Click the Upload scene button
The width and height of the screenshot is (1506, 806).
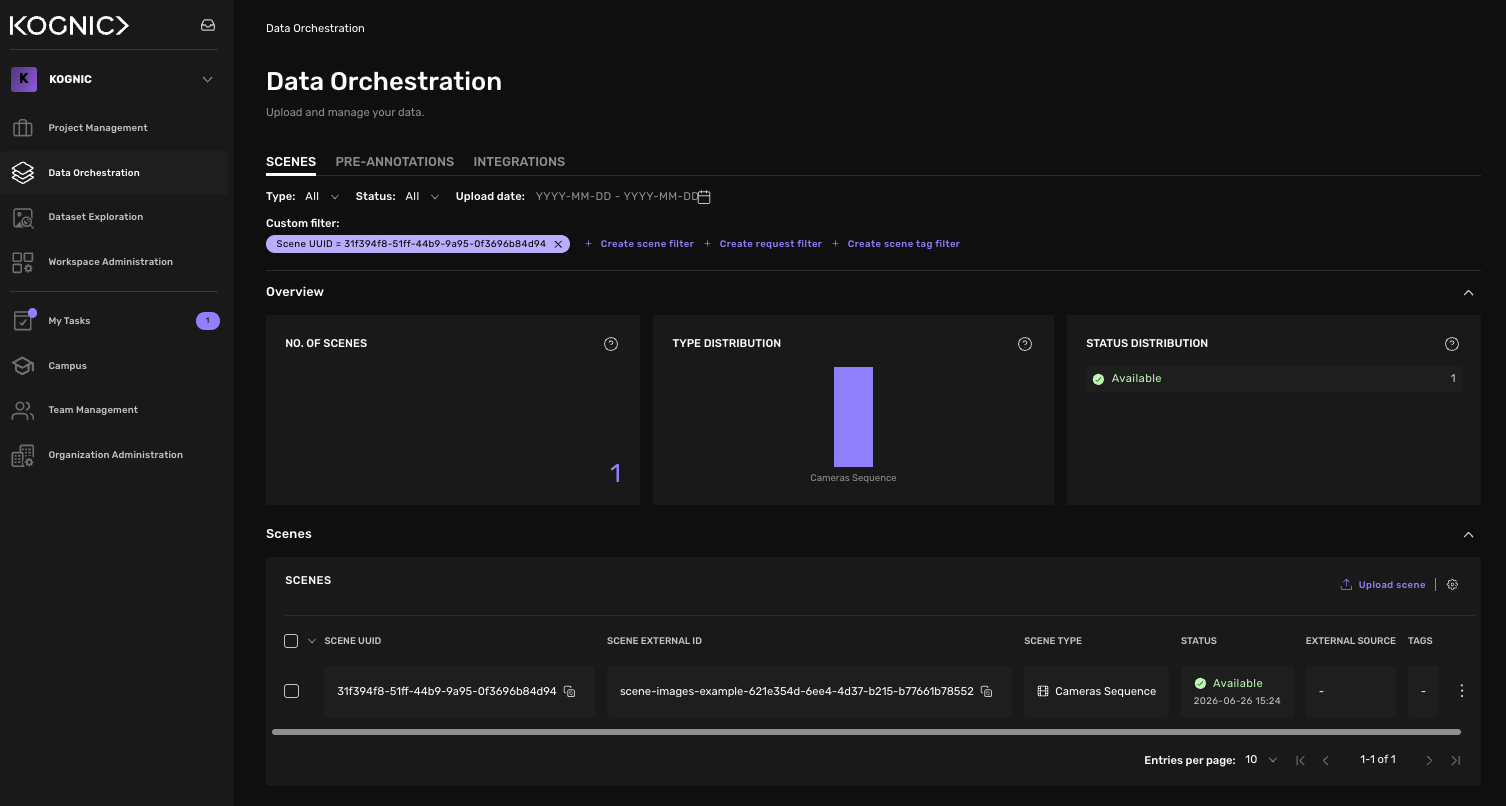(1383, 585)
